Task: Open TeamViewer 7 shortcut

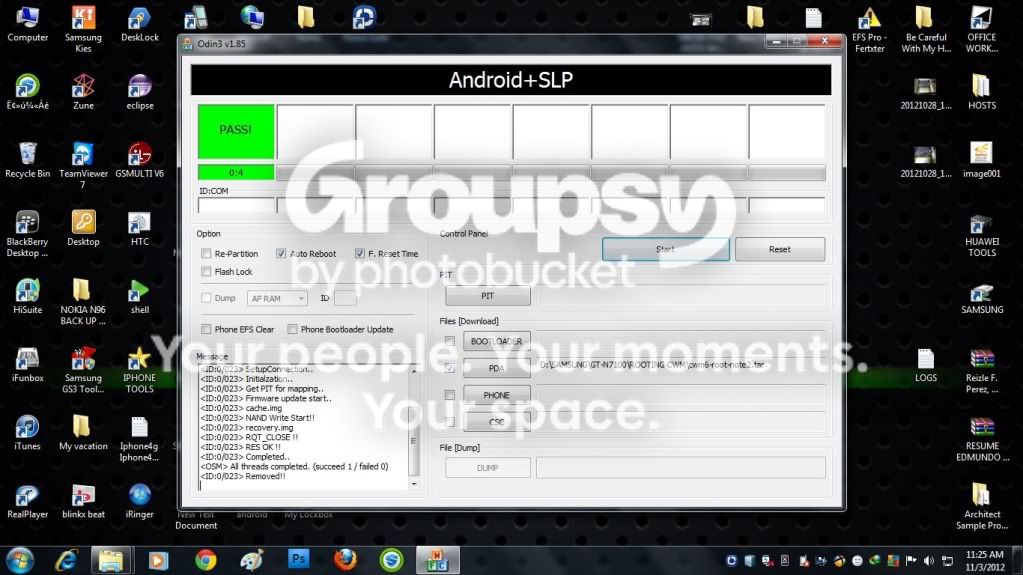Action: tap(83, 165)
